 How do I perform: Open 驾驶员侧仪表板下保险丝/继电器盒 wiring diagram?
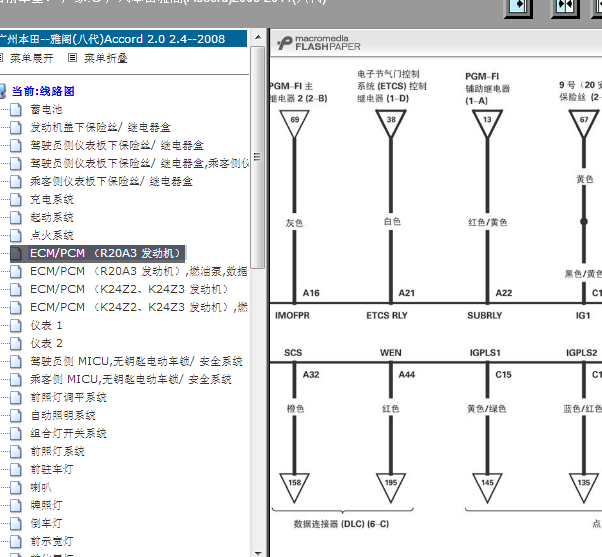tap(117, 145)
